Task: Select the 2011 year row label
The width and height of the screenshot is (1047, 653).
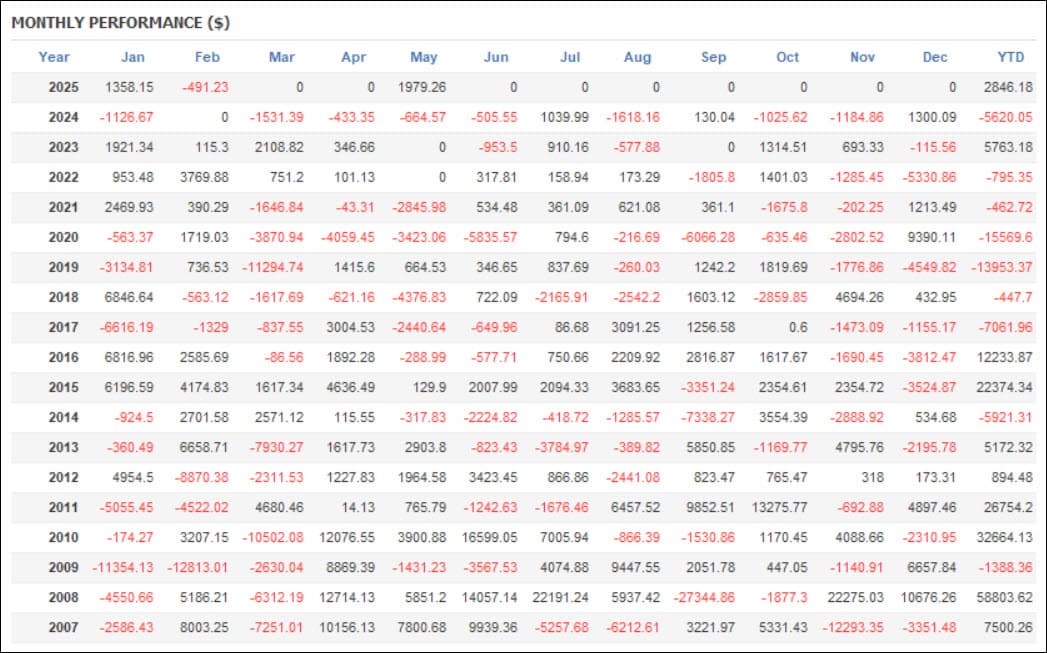Action: 63,508
